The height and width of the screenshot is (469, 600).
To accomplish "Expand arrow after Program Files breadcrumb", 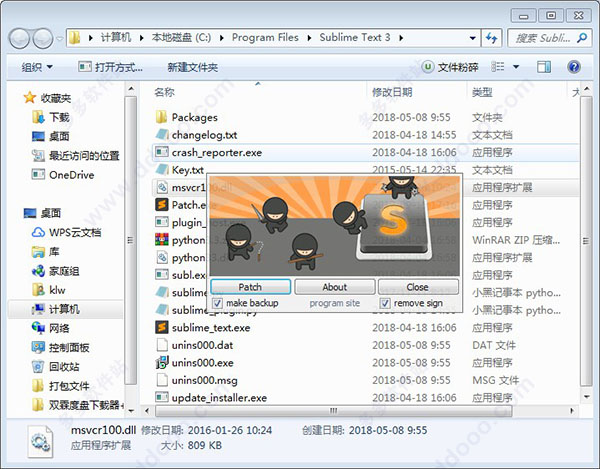I will (x=309, y=38).
